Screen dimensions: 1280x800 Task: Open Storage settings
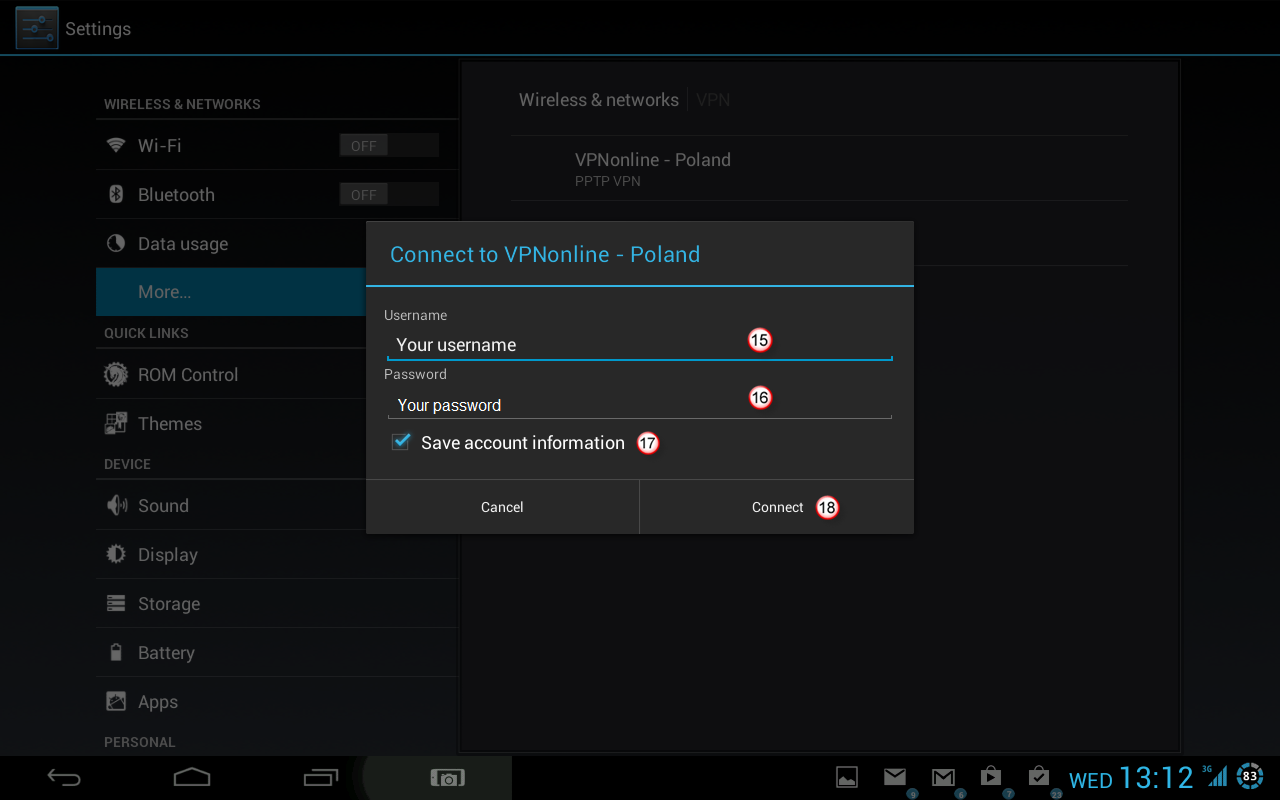tap(277, 603)
